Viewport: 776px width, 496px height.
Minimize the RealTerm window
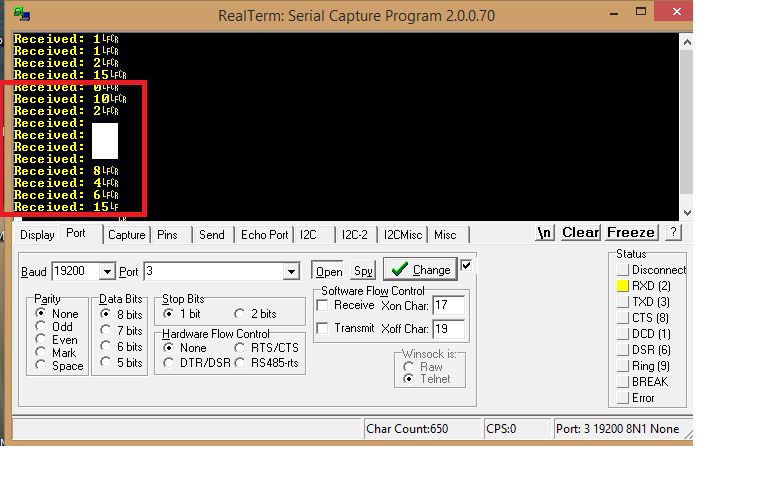[614, 12]
